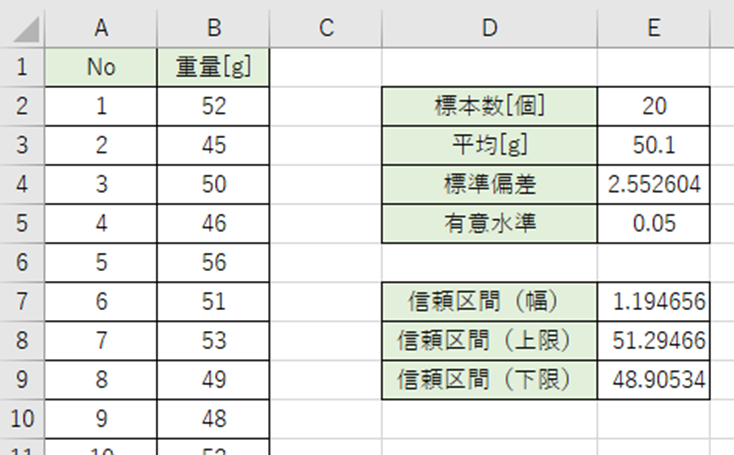Screen dimensions: 734x455
Task: Click the 重量[g] header cell
Action: point(213,68)
